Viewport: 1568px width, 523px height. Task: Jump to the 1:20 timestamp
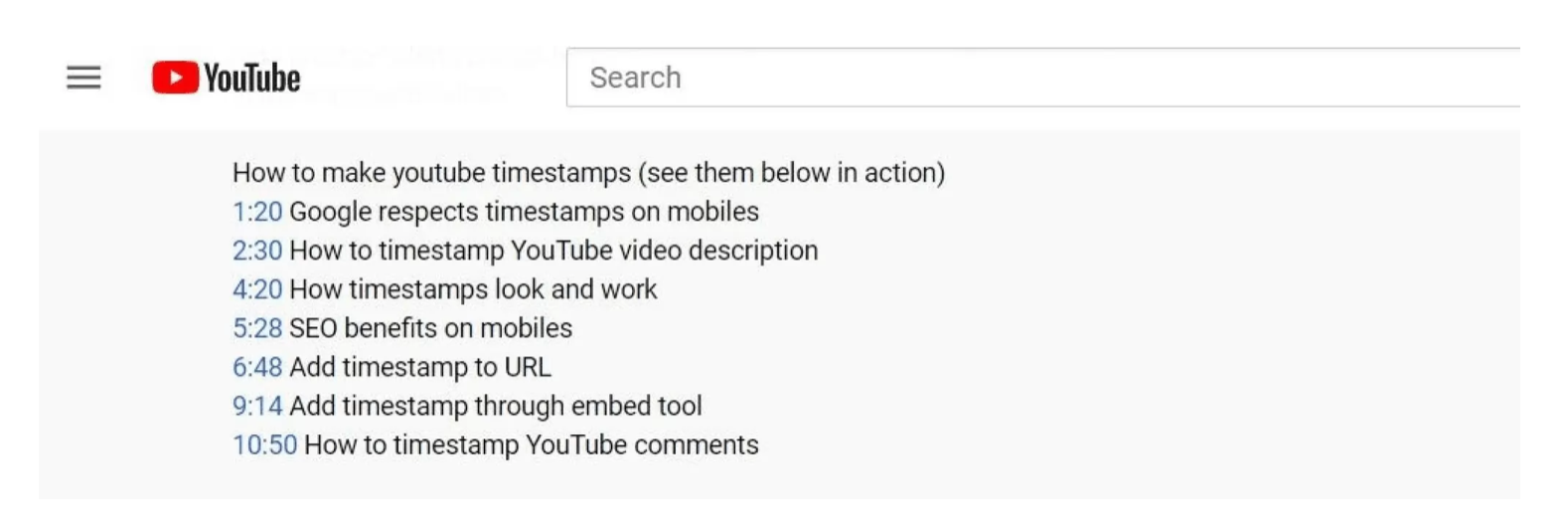tap(257, 212)
